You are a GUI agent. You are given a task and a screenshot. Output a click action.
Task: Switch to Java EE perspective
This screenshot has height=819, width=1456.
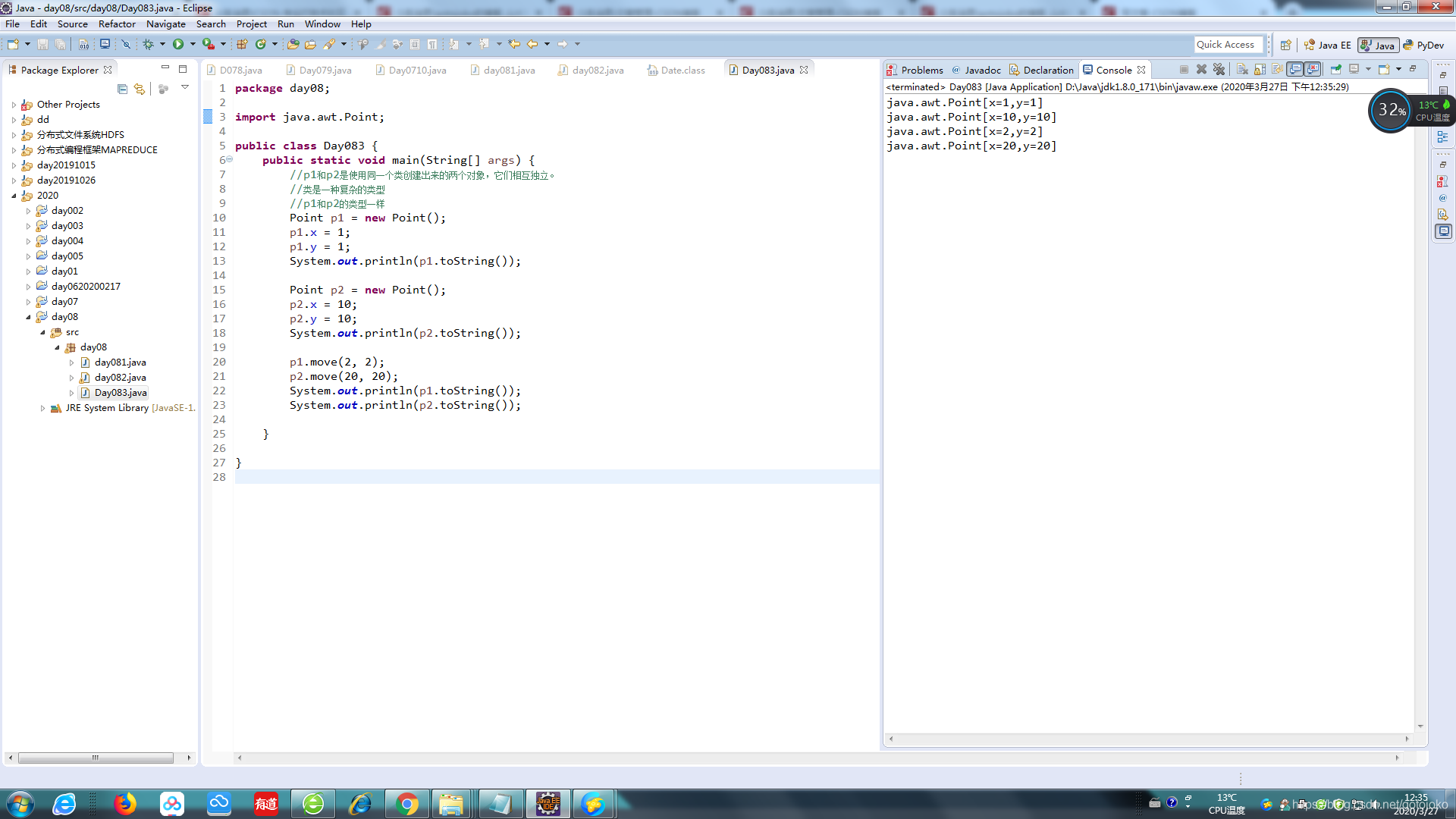[x=1327, y=45]
